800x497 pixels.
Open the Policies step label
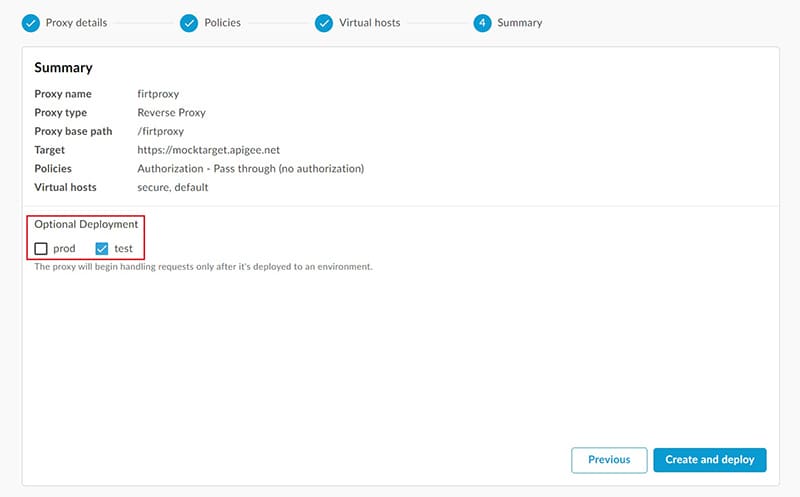(222, 23)
